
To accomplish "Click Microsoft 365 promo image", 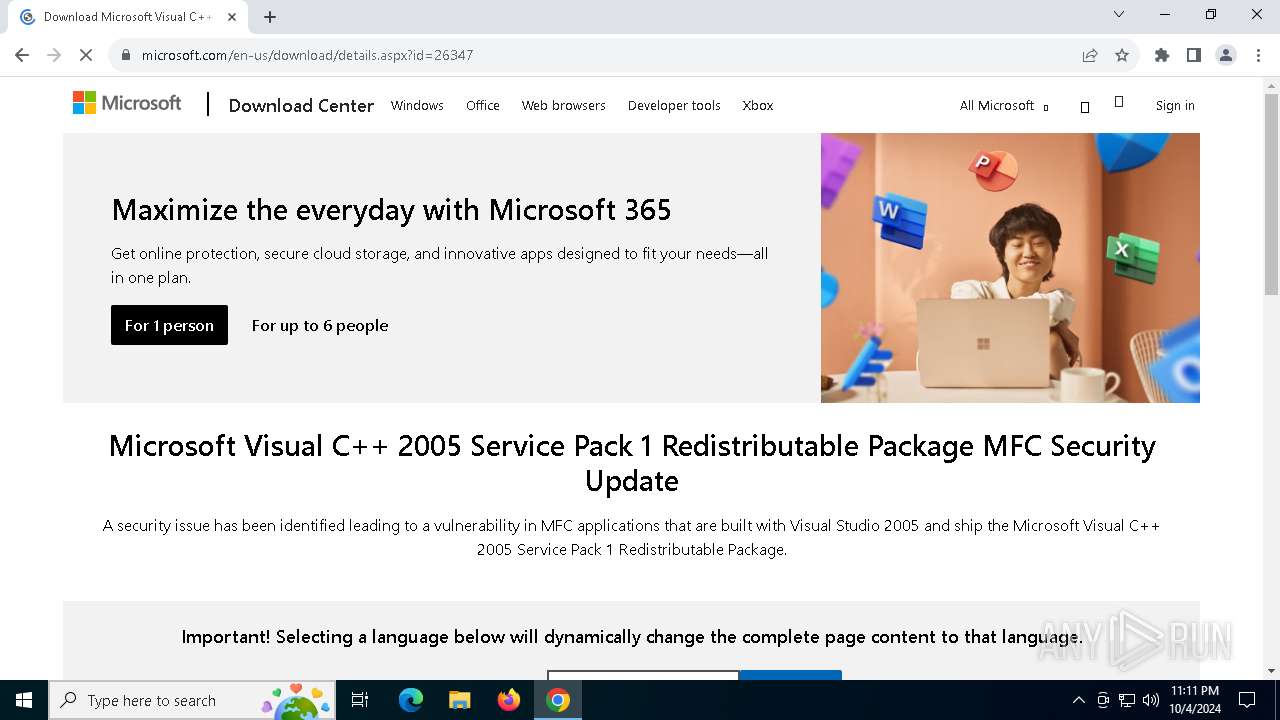I will pyautogui.click(x=1010, y=268).
